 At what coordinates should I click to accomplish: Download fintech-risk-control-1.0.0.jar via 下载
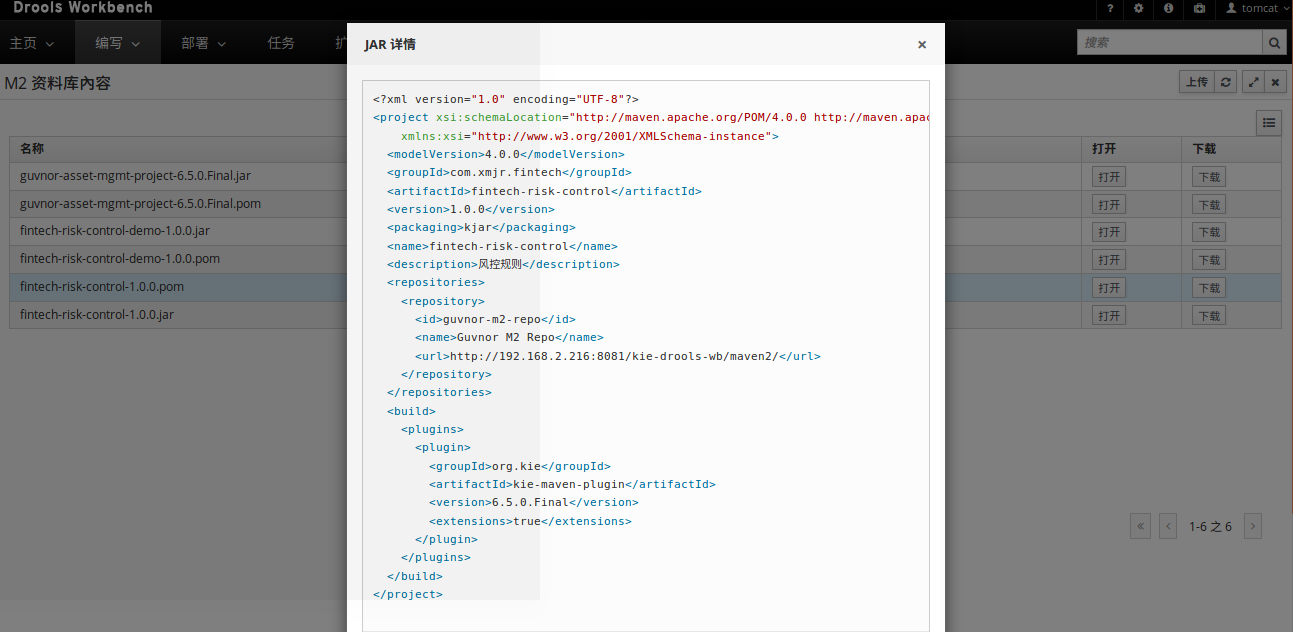point(1209,316)
